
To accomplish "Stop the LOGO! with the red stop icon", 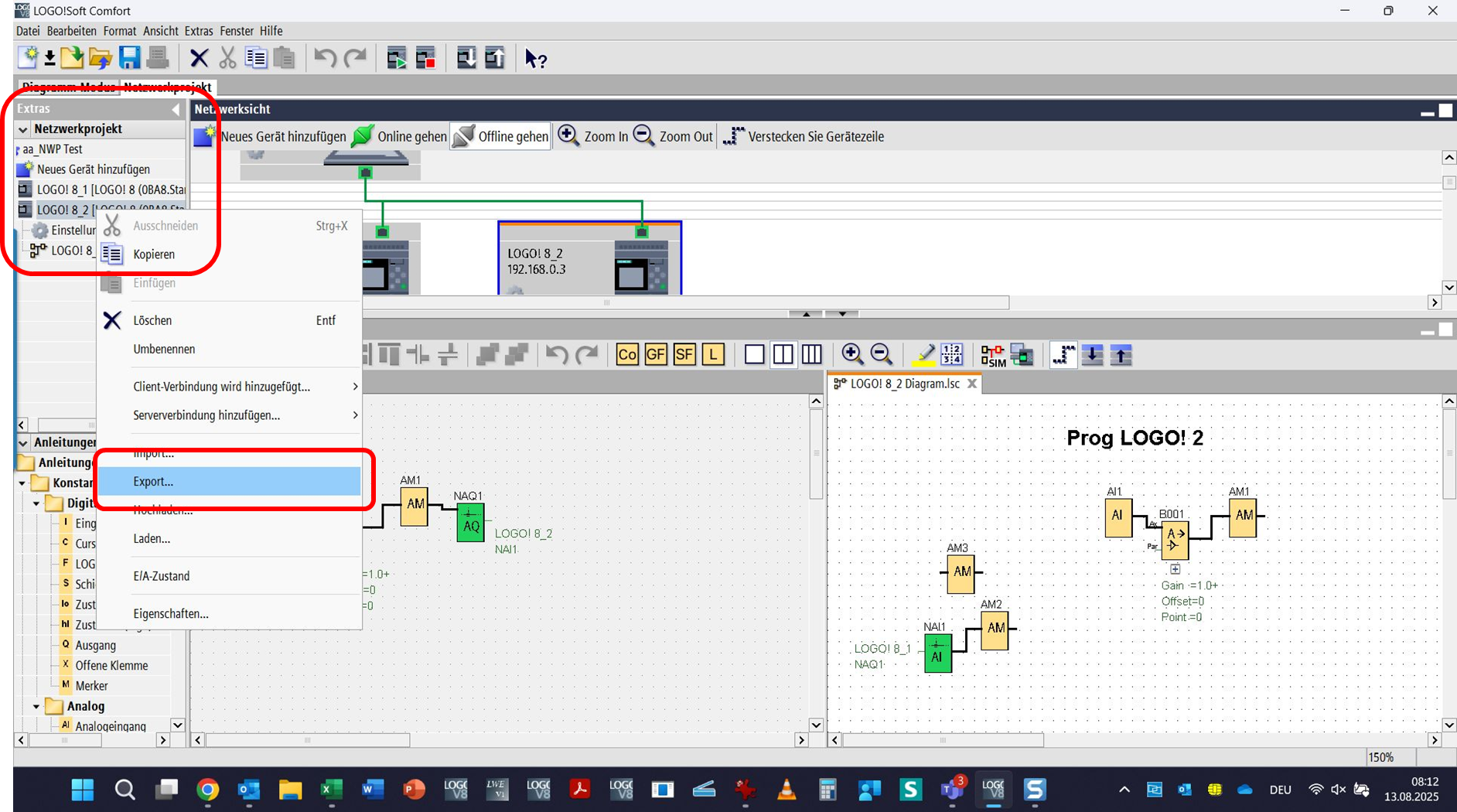I will click(x=425, y=58).
